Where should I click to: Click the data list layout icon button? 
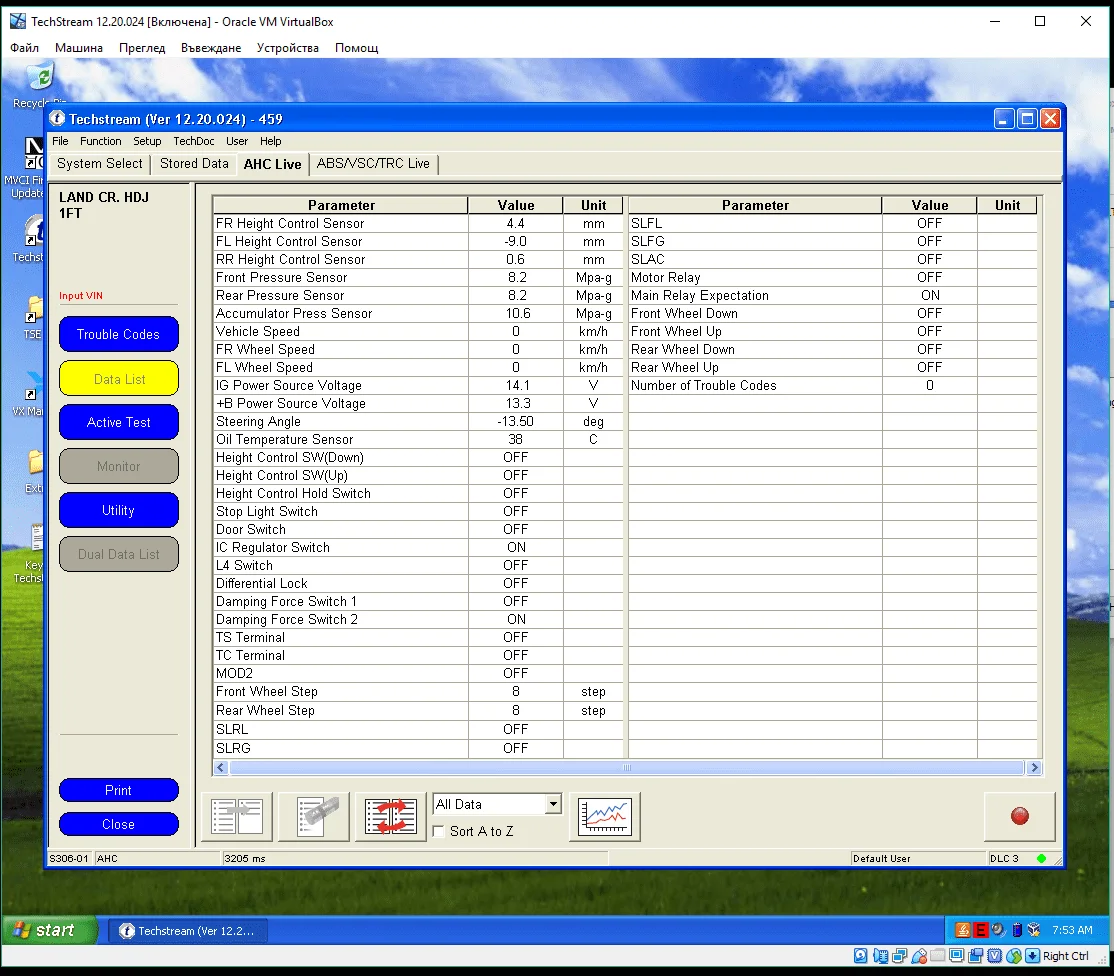[x=237, y=817]
